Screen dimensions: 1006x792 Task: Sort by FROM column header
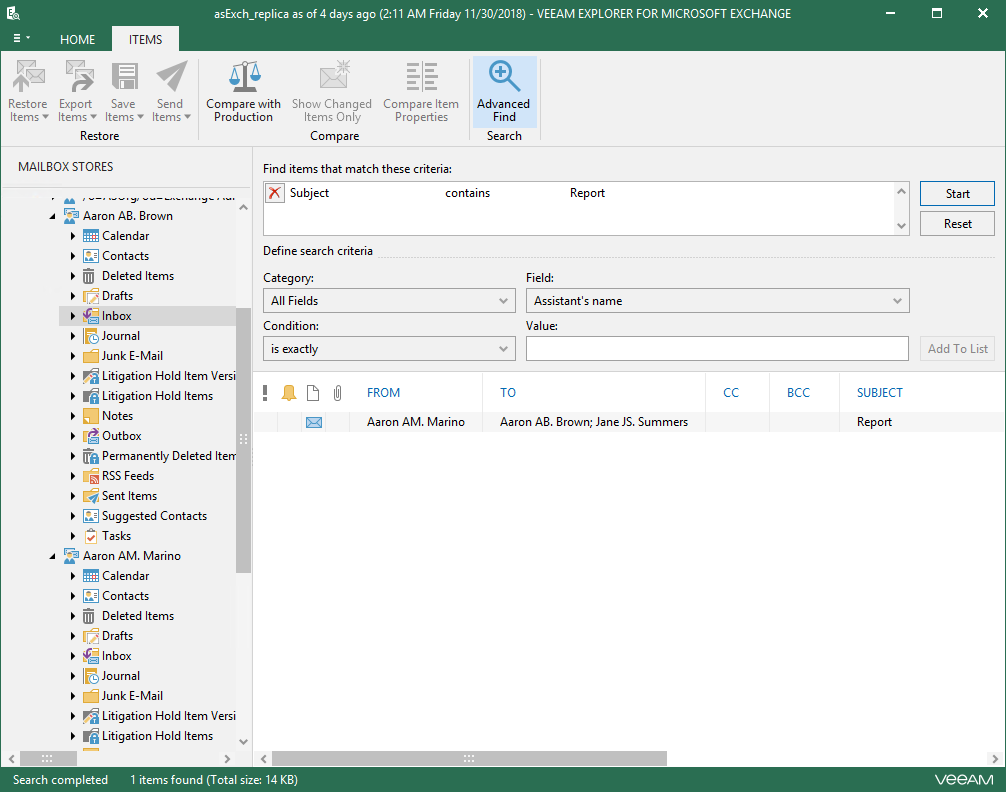pyautogui.click(x=383, y=393)
